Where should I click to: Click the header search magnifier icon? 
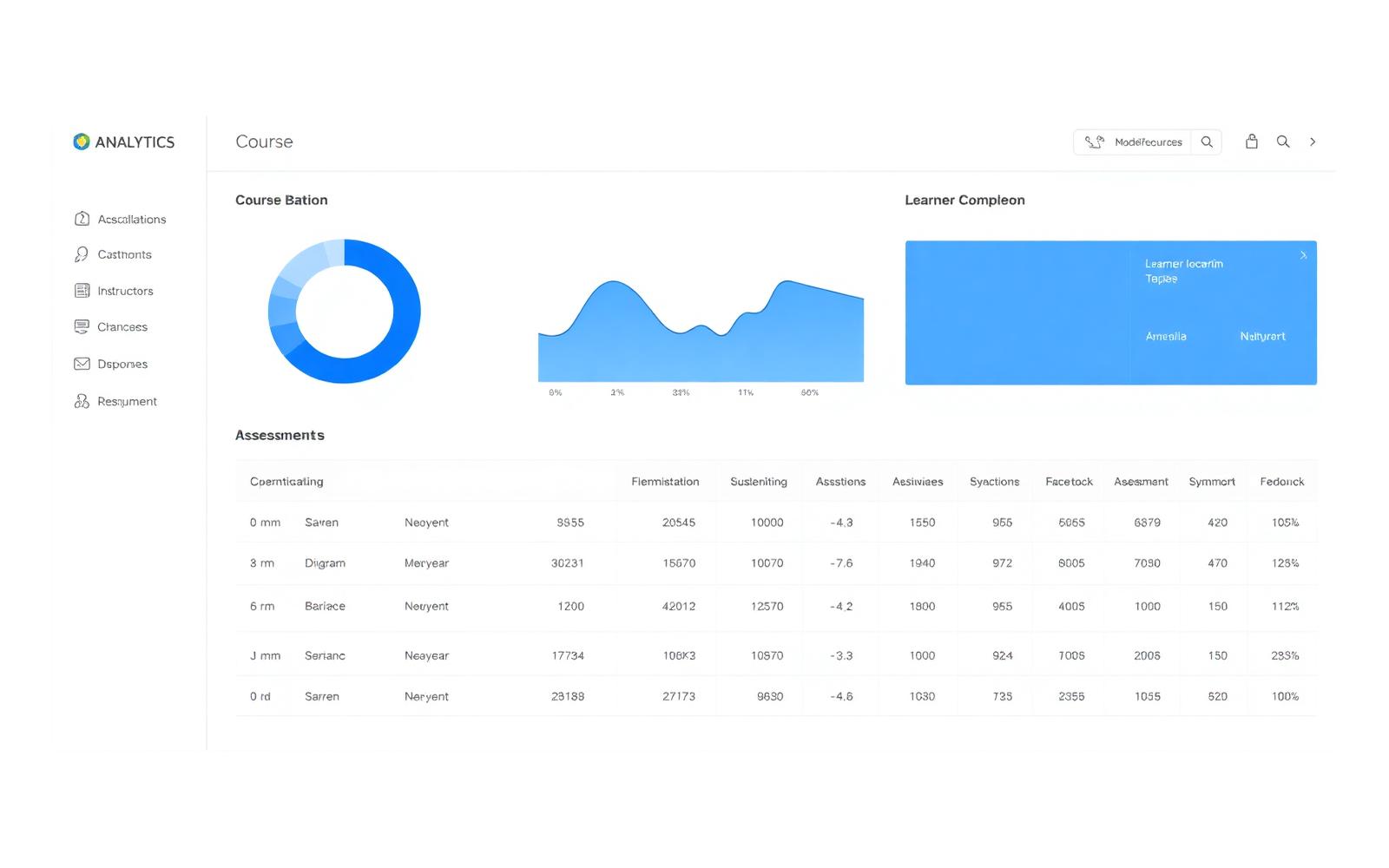coord(1283,141)
